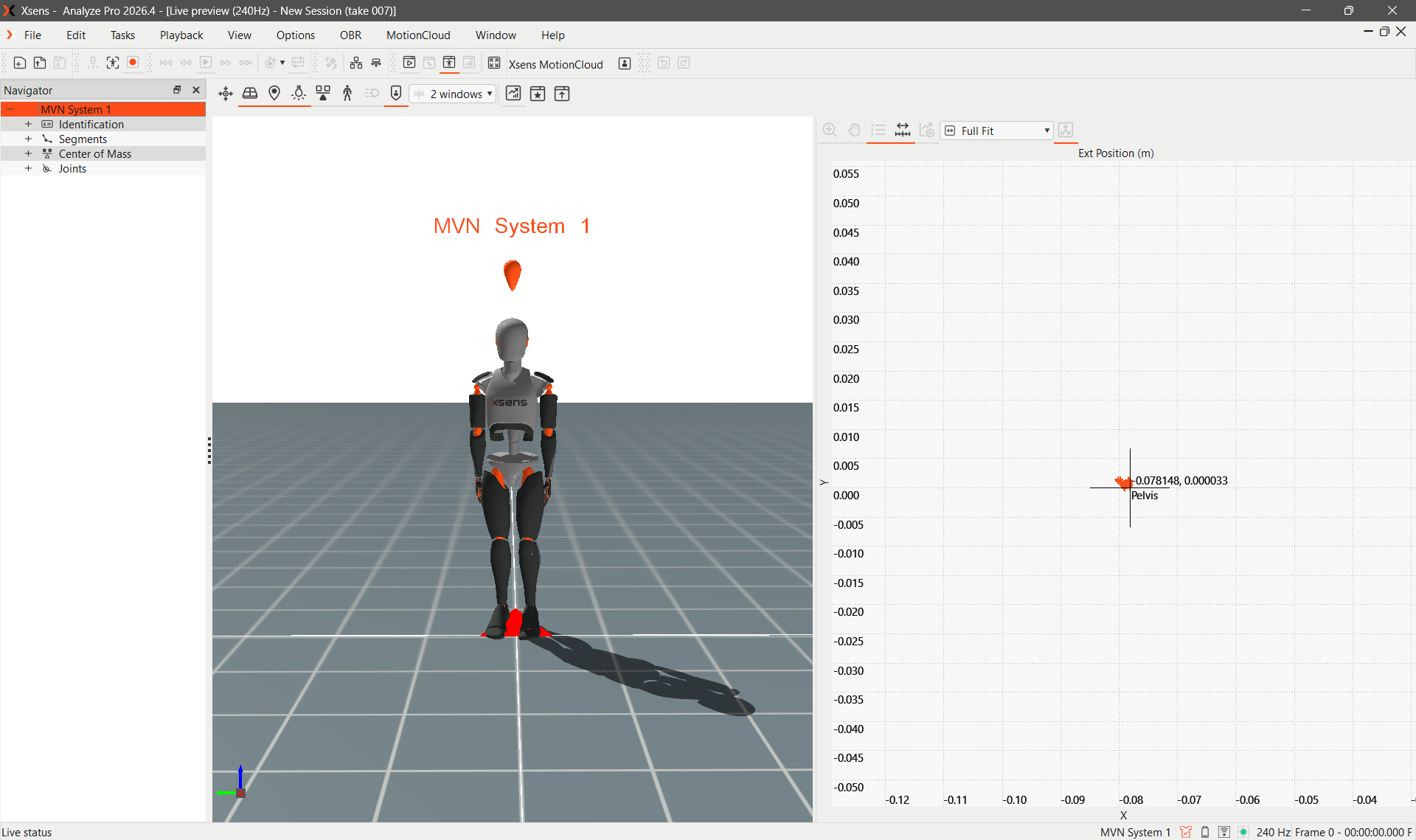The width and height of the screenshot is (1416, 840).
Task: Click the favorite view star icon
Action: click(538, 94)
